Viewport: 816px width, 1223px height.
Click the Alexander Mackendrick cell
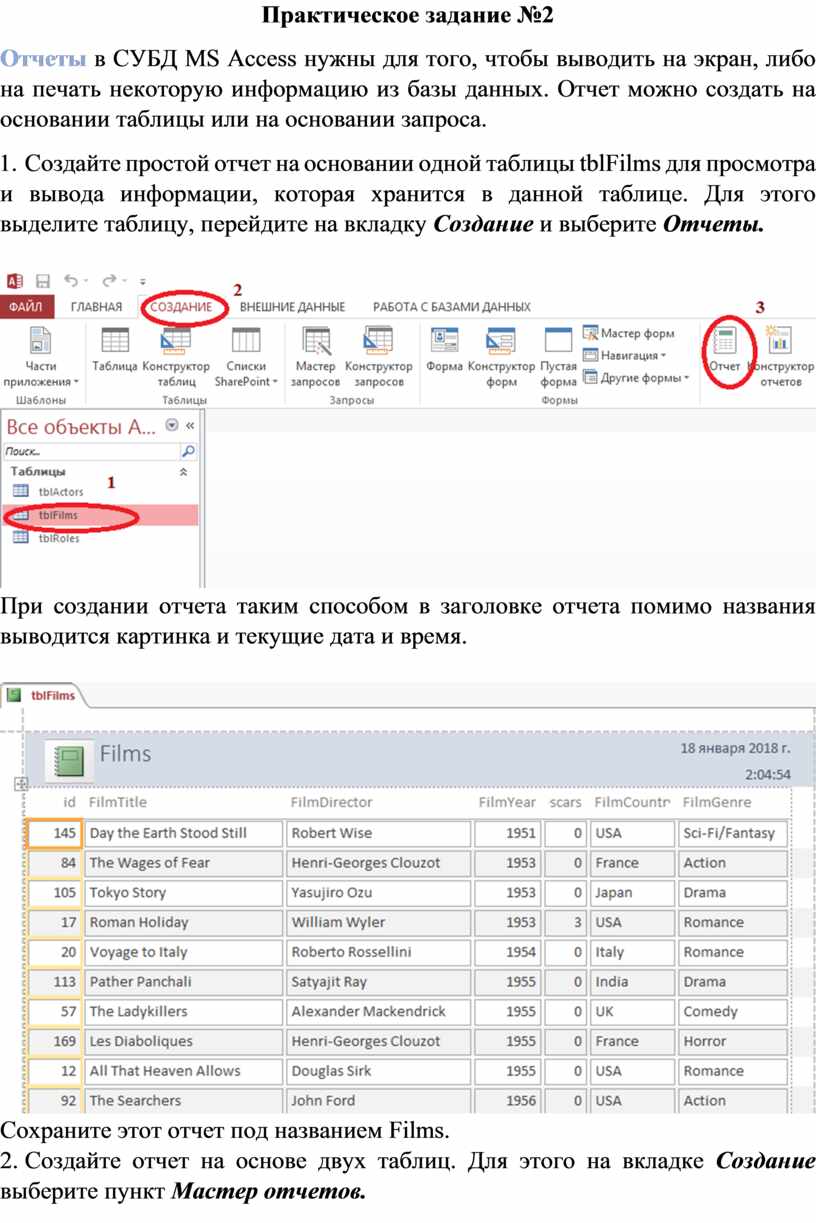pos(378,1011)
